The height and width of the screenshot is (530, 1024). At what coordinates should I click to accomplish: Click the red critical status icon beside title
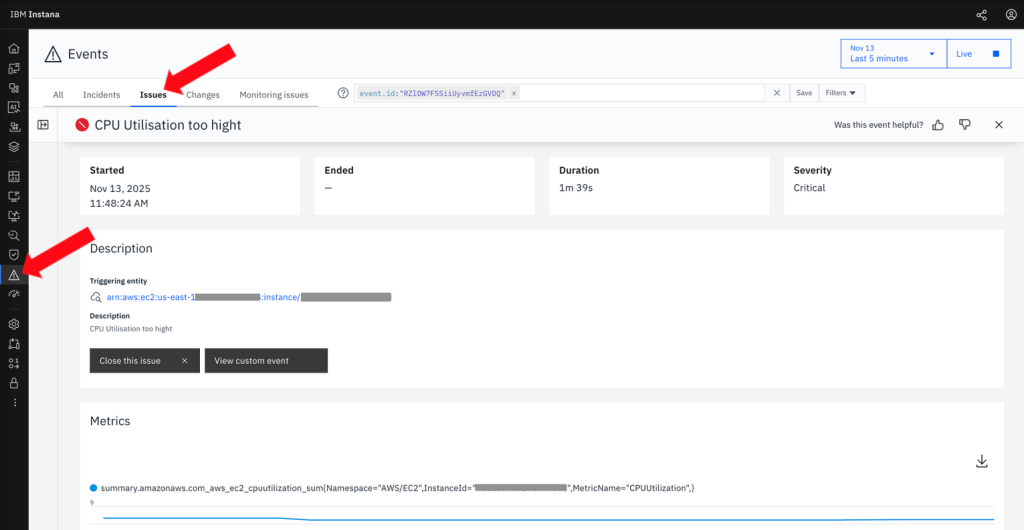tap(82, 125)
